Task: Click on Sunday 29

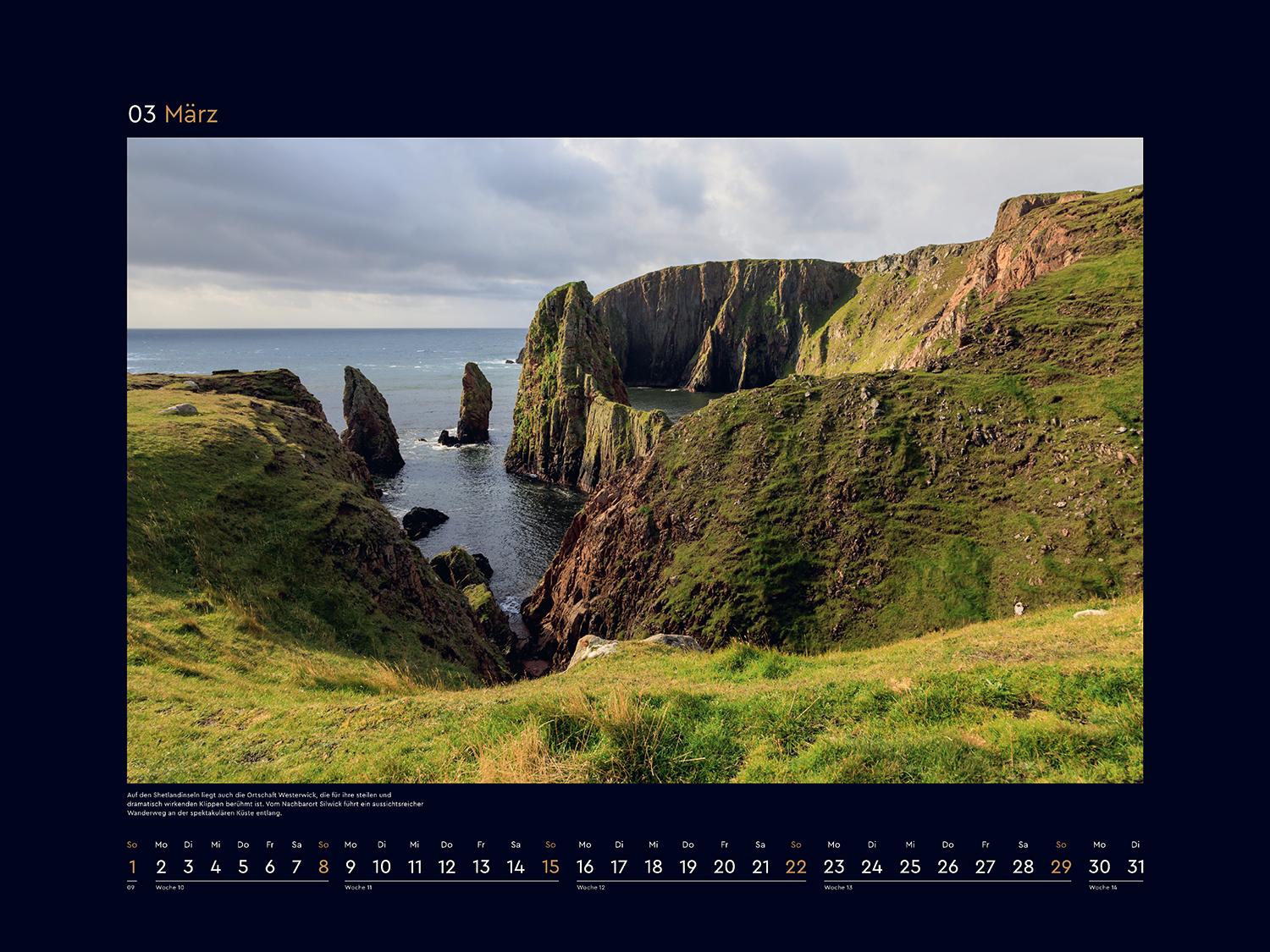Action: point(1060,867)
